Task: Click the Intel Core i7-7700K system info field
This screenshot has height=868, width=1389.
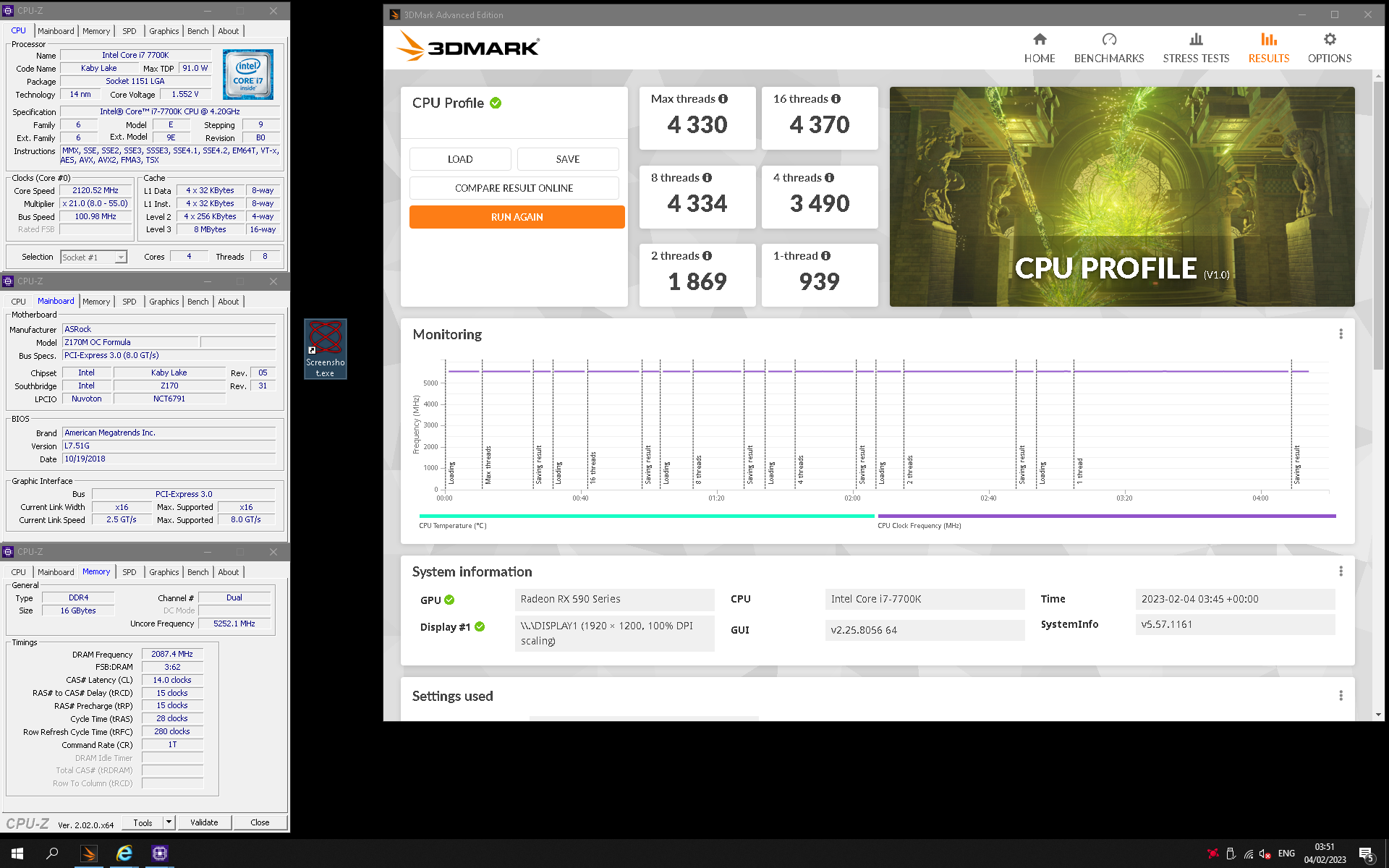Action: [925, 600]
